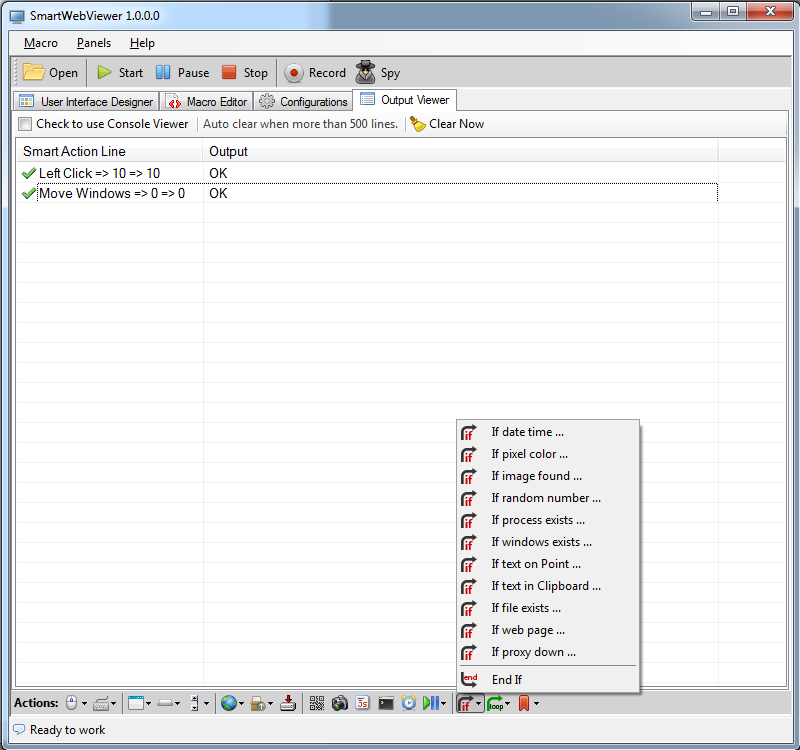Choose 'If process exists ...' menu entry
The width and height of the screenshot is (800, 750).
coord(548,520)
